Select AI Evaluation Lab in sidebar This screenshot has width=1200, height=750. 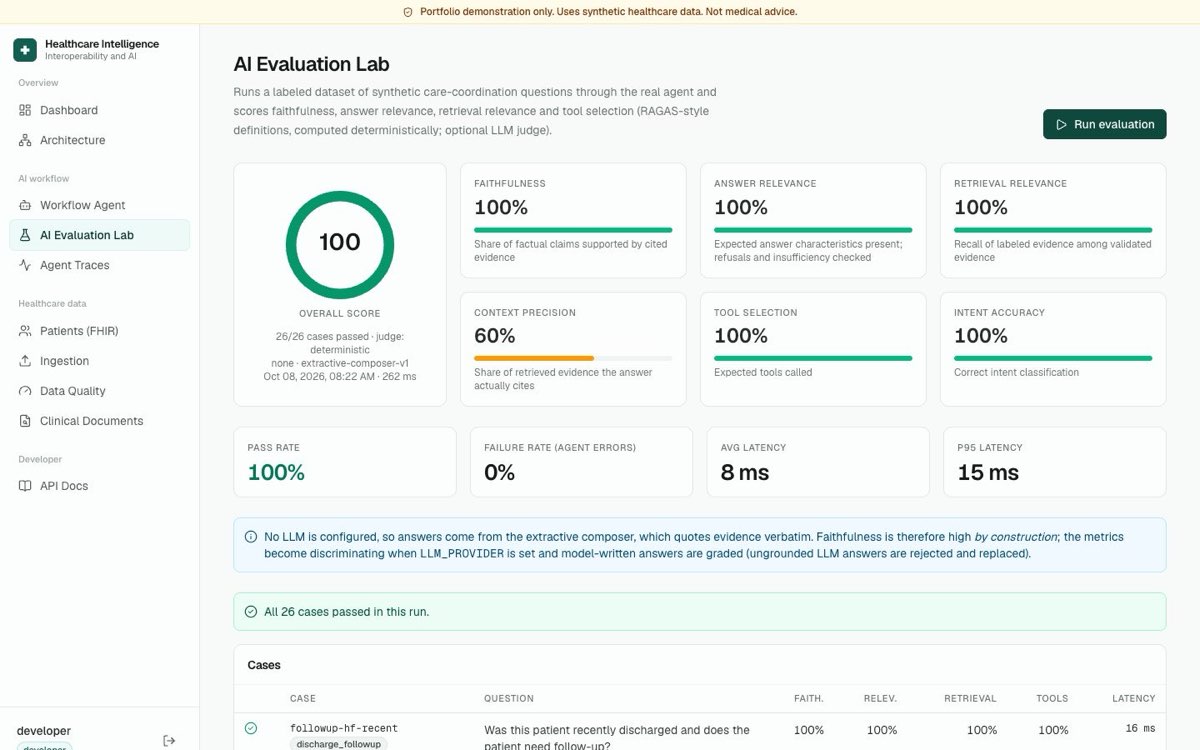point(99,235)
